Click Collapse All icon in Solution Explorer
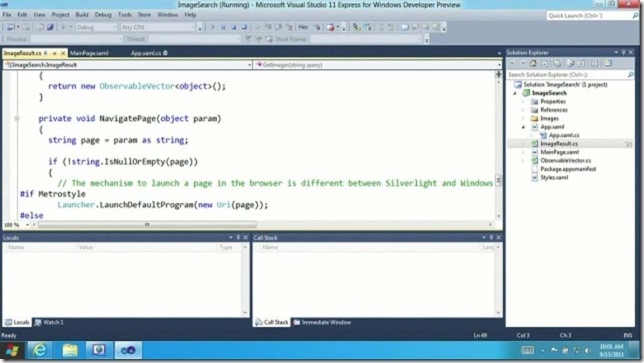 click(557, 63)
